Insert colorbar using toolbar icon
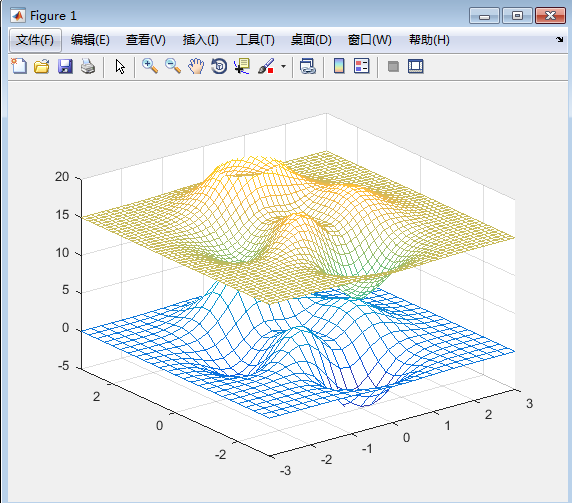This screenshot has width=572, height=503. point(339,66)
